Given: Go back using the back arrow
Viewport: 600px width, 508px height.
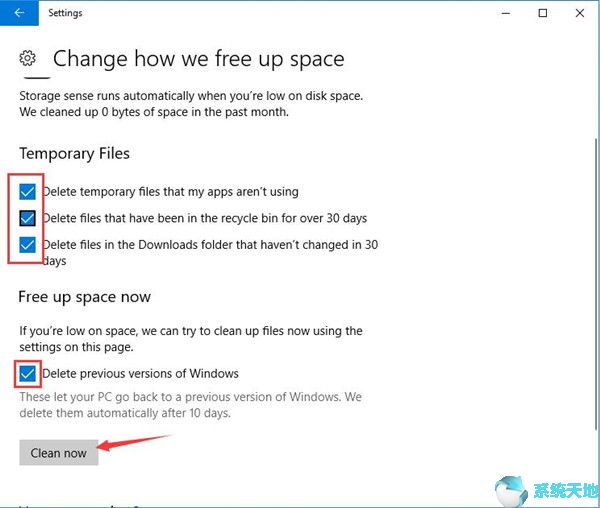Looking at the screenshot, I should tap(19, 13).
